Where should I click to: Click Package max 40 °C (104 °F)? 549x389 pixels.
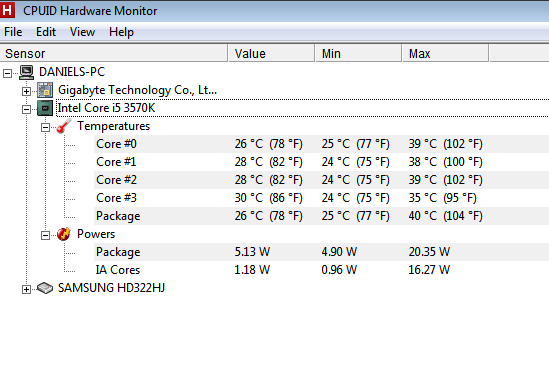445,216
